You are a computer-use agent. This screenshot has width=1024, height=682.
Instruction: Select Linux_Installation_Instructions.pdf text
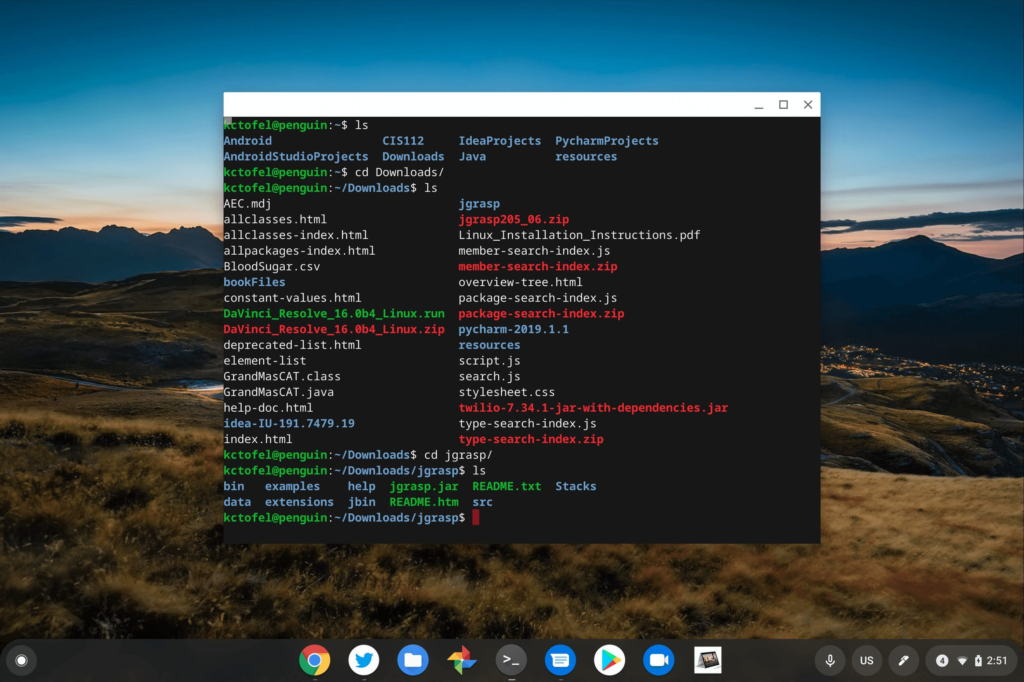pyautogui.click(x=579, y=235)
